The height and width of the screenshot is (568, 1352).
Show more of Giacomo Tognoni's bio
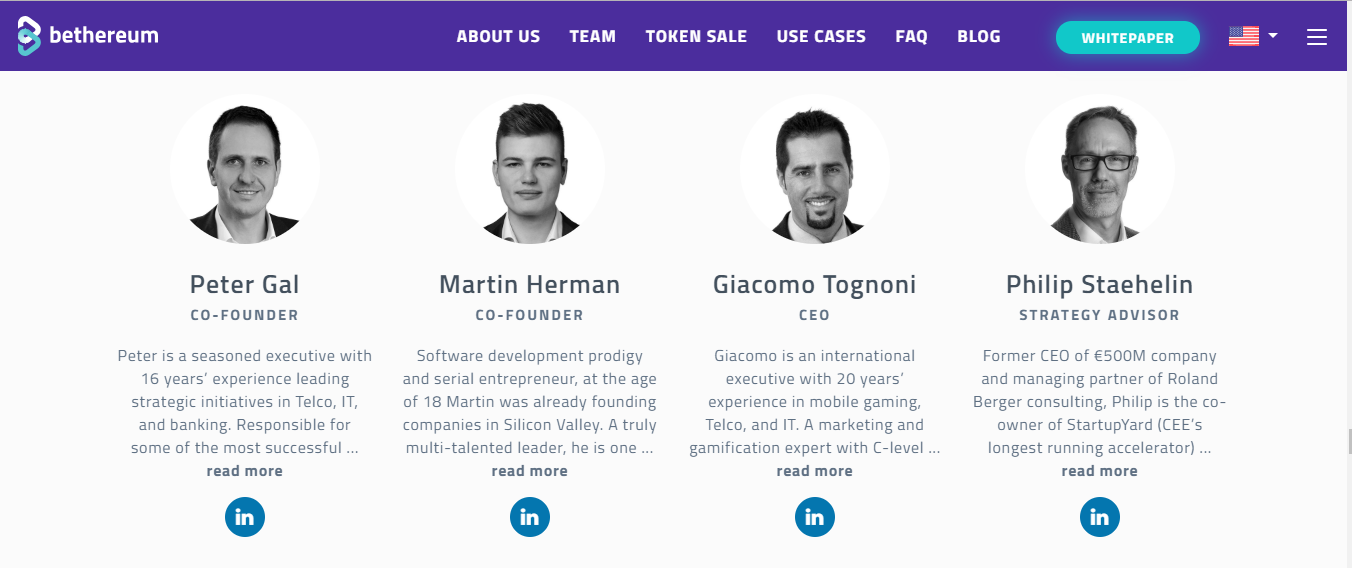point(815,471)
